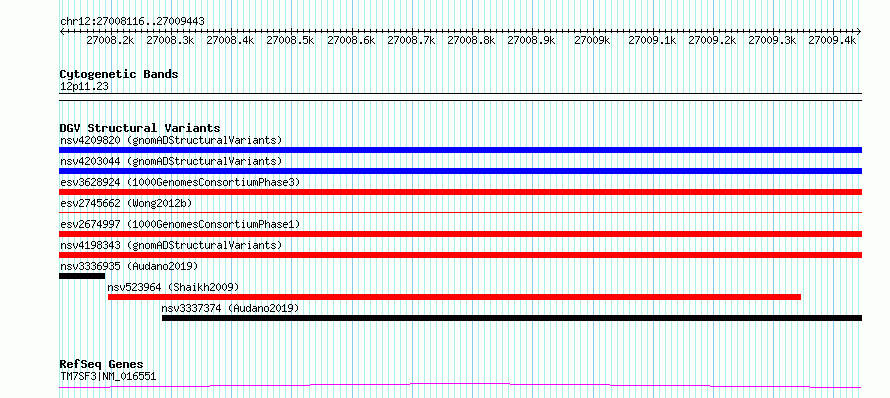Click the 27009.2k ruler tick label

coord(712,40)
